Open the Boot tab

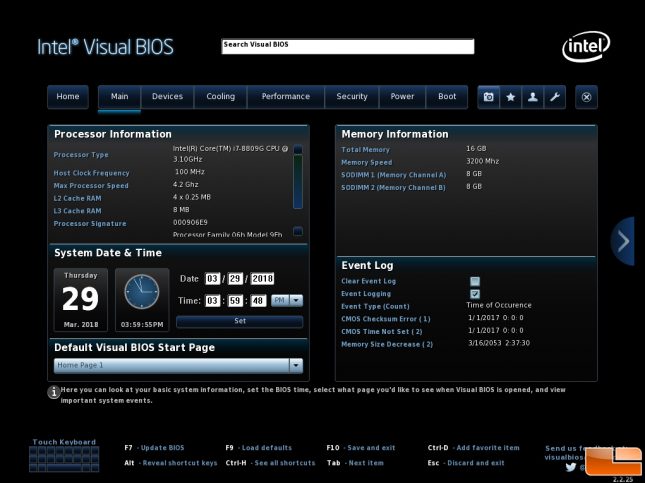[x=447, y=97]
